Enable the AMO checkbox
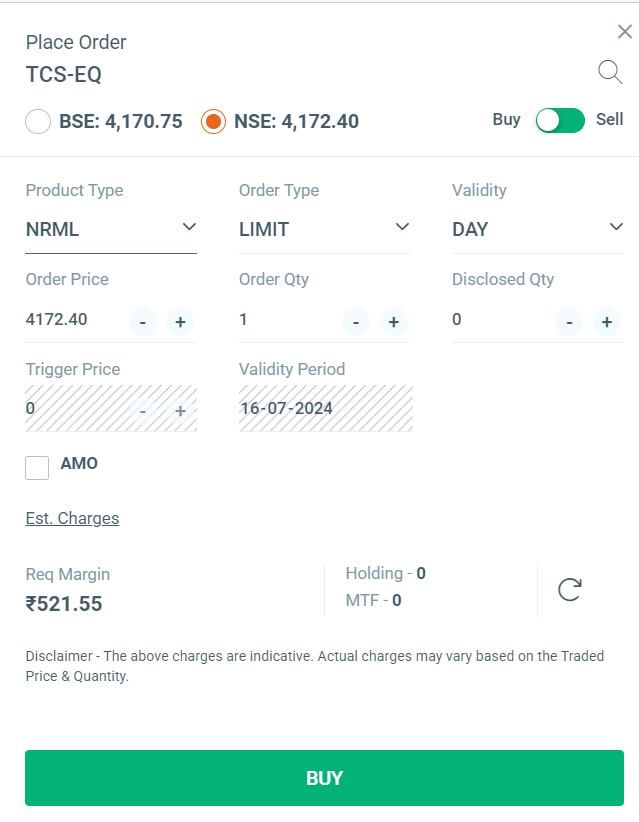The height and width of the screenshot is (822, 639). (x=37, y=467)
